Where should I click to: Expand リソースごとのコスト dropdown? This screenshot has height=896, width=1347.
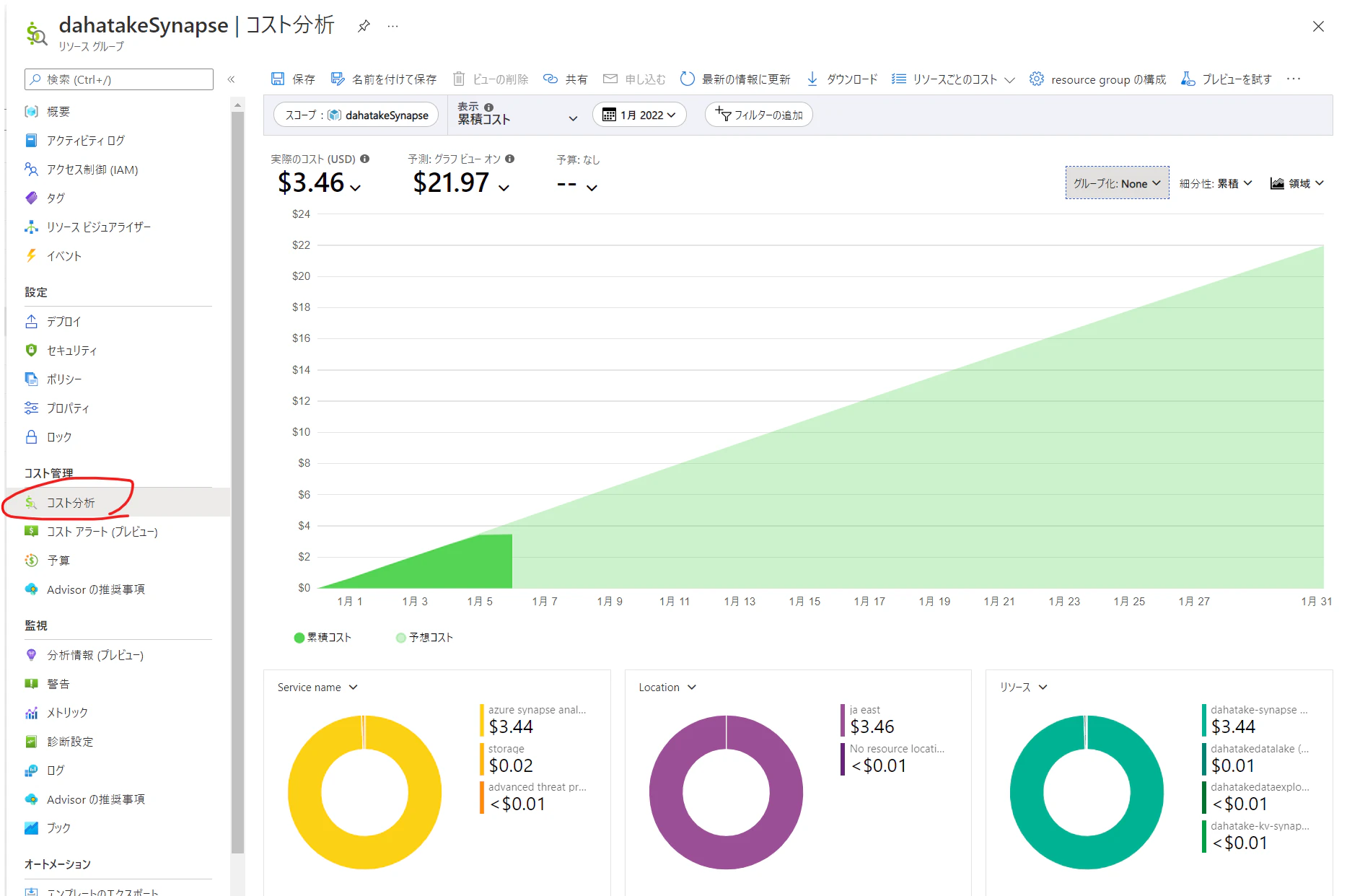click(x=953, y=79)
